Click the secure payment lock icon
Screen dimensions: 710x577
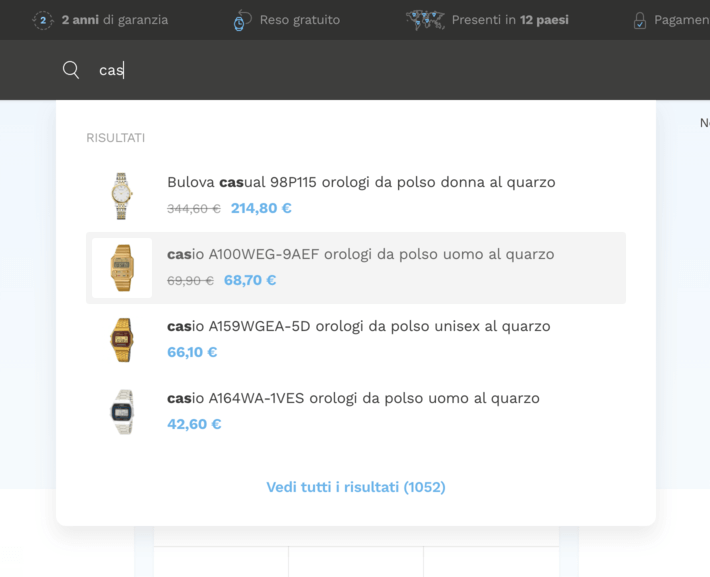pyautogui.click(x=640, y=20)
